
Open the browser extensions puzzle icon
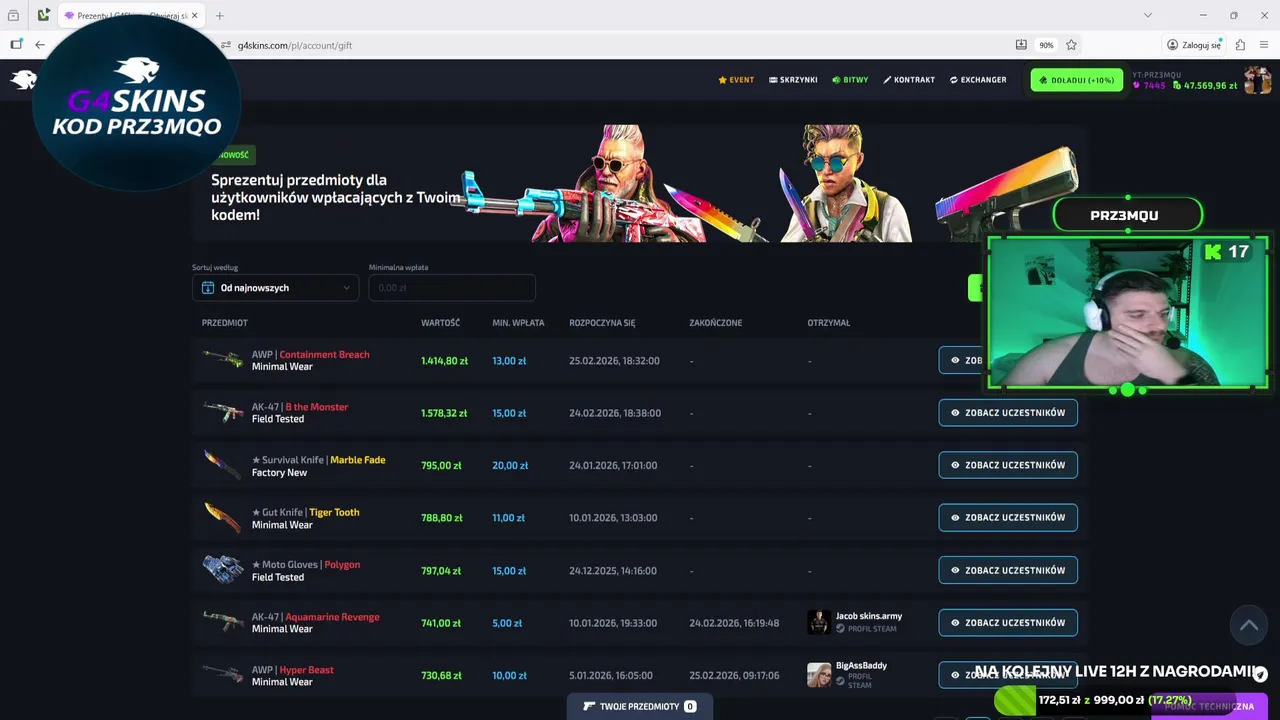pyautogui.click(x=1240, y=45)
